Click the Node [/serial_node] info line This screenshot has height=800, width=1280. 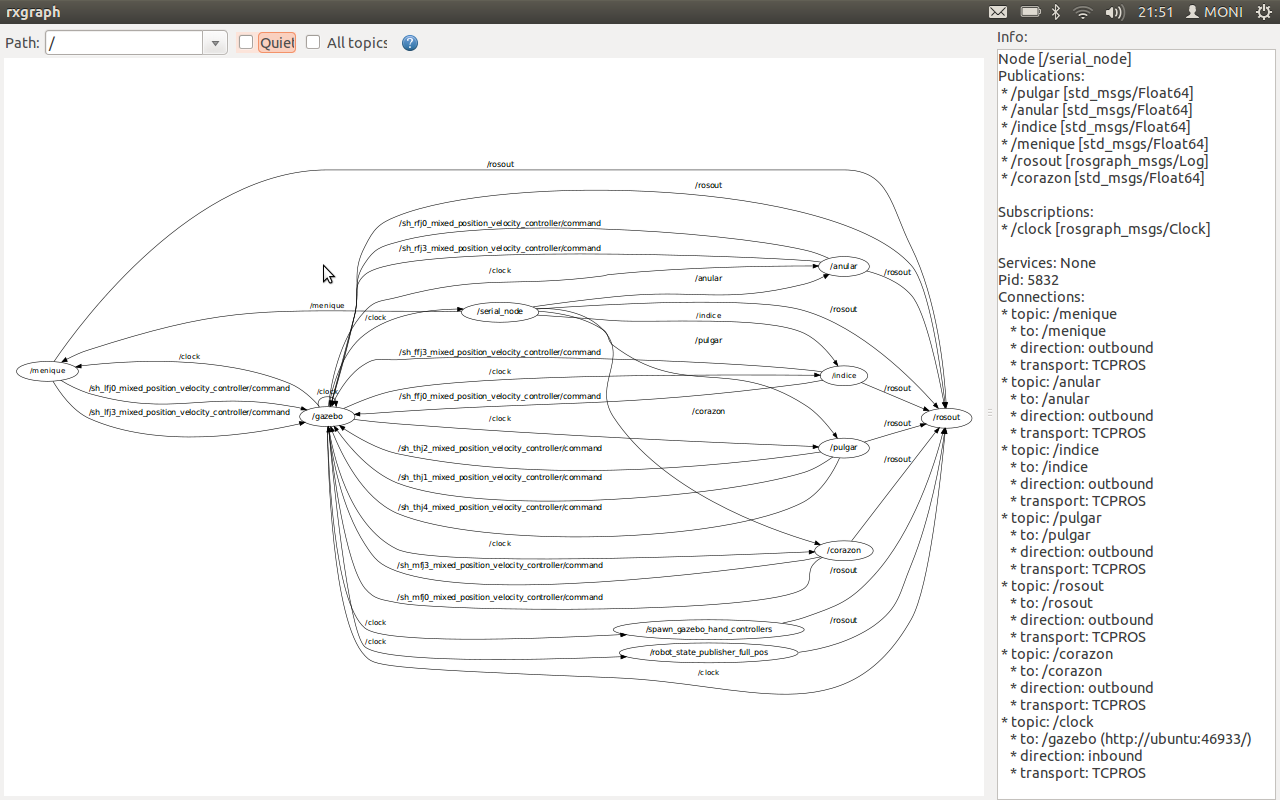(x=1065, y=59)
